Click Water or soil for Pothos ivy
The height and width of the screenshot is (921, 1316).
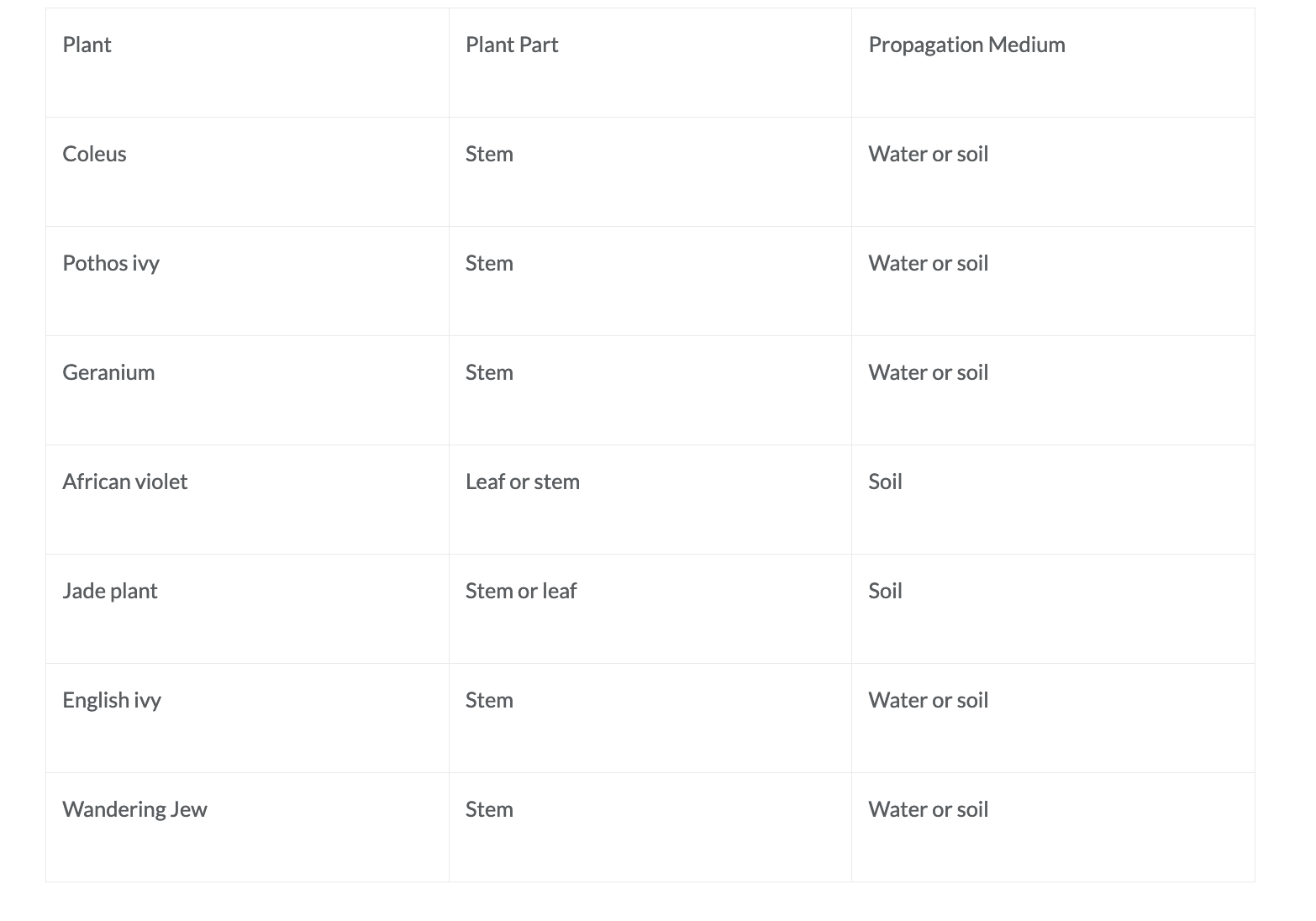(x=928, y=263)
